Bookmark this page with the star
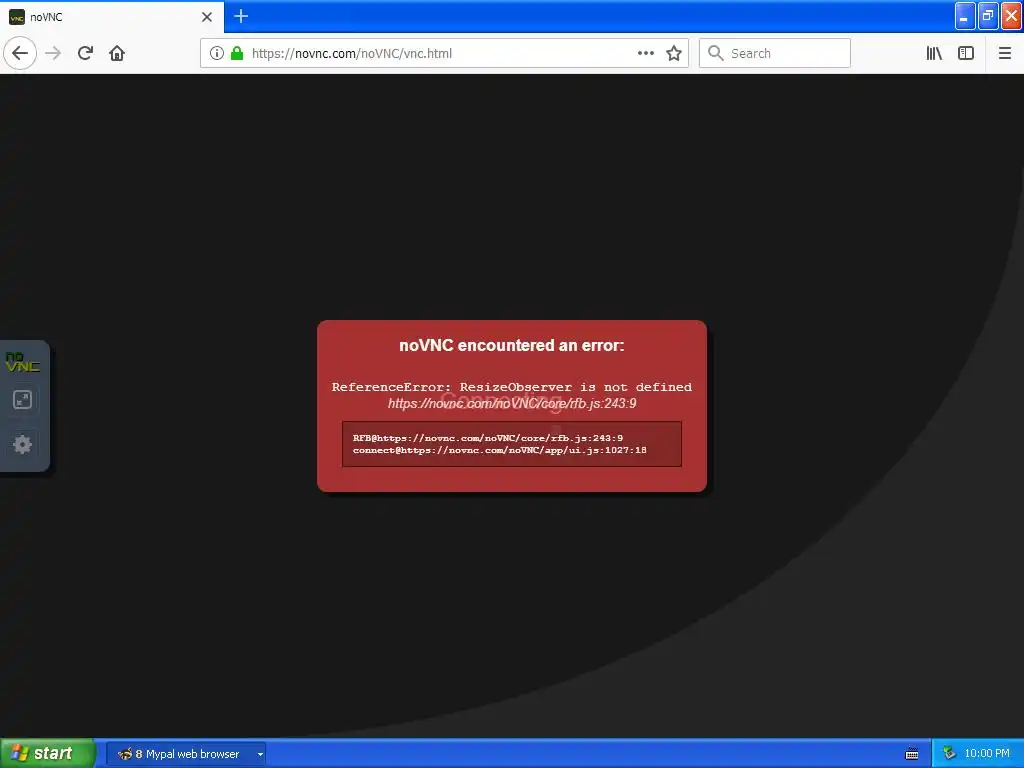This screenshot has width=1024, height=768. (x=674, y=53)
